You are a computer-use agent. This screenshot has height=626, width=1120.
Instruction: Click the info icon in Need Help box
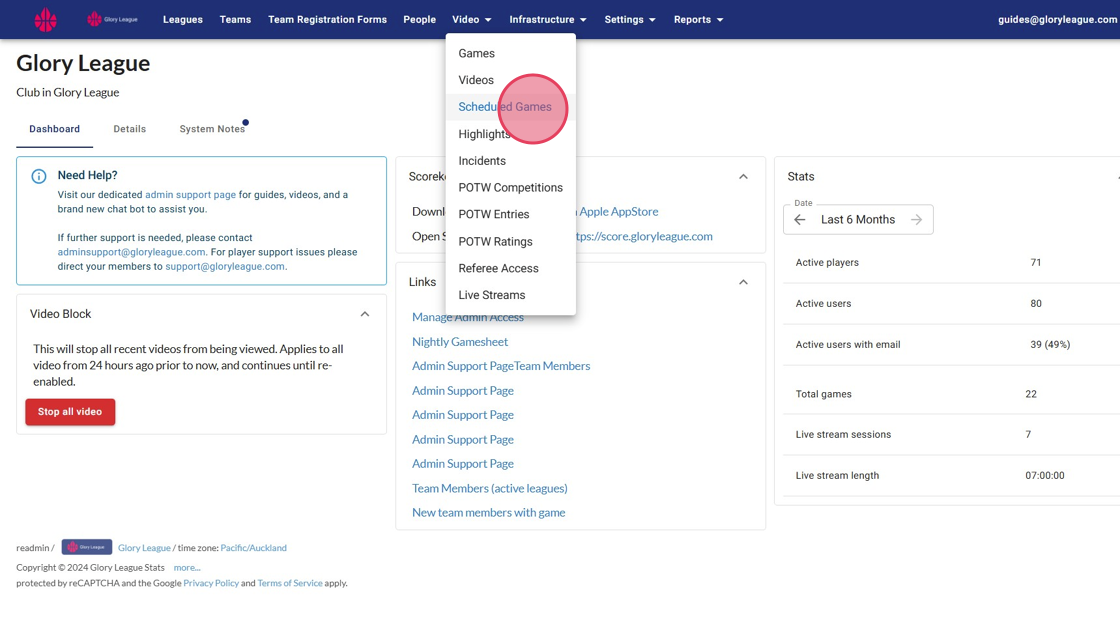point(39,176)
